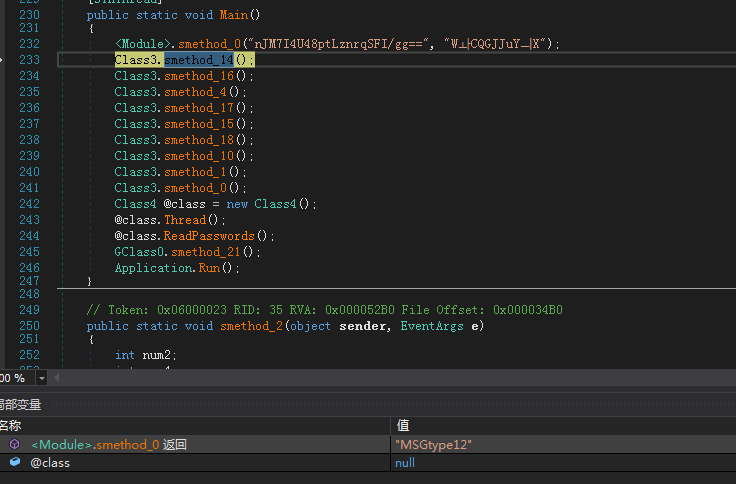Click the horizontal scrollbar left arrow
Image resolution: width=736 pixels, height=484 pixels.
[x=56, y=377]
